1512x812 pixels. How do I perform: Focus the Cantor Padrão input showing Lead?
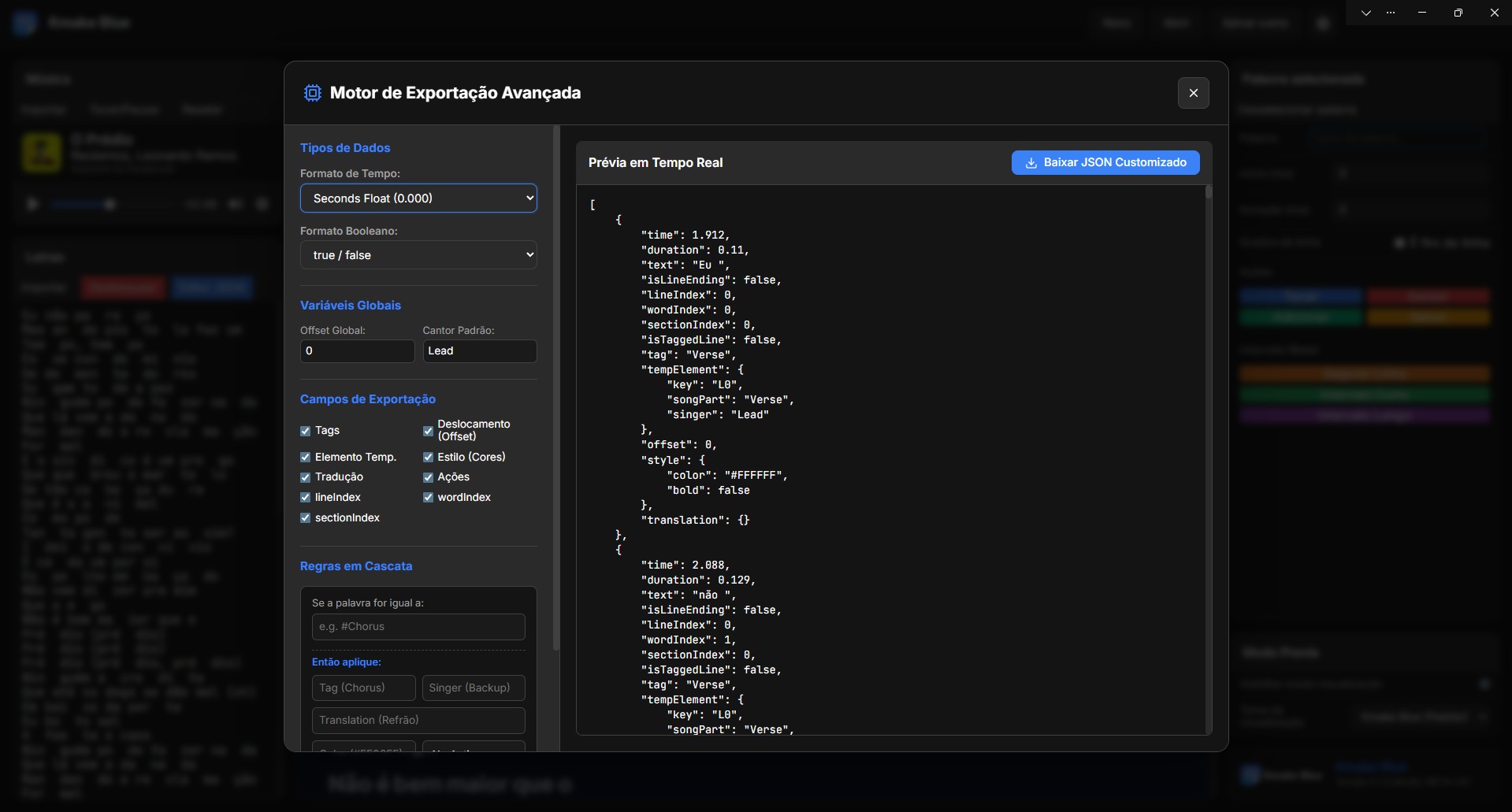480,351
